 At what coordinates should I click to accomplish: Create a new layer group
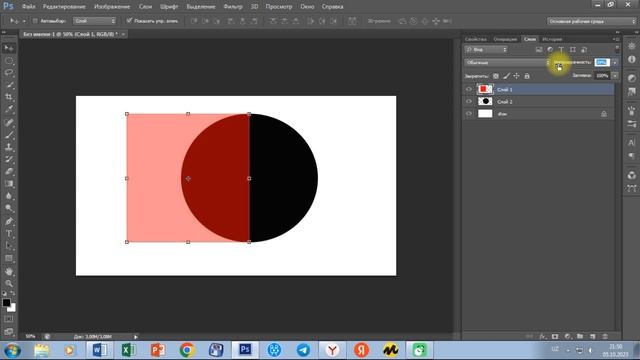(x=580, y=336)
